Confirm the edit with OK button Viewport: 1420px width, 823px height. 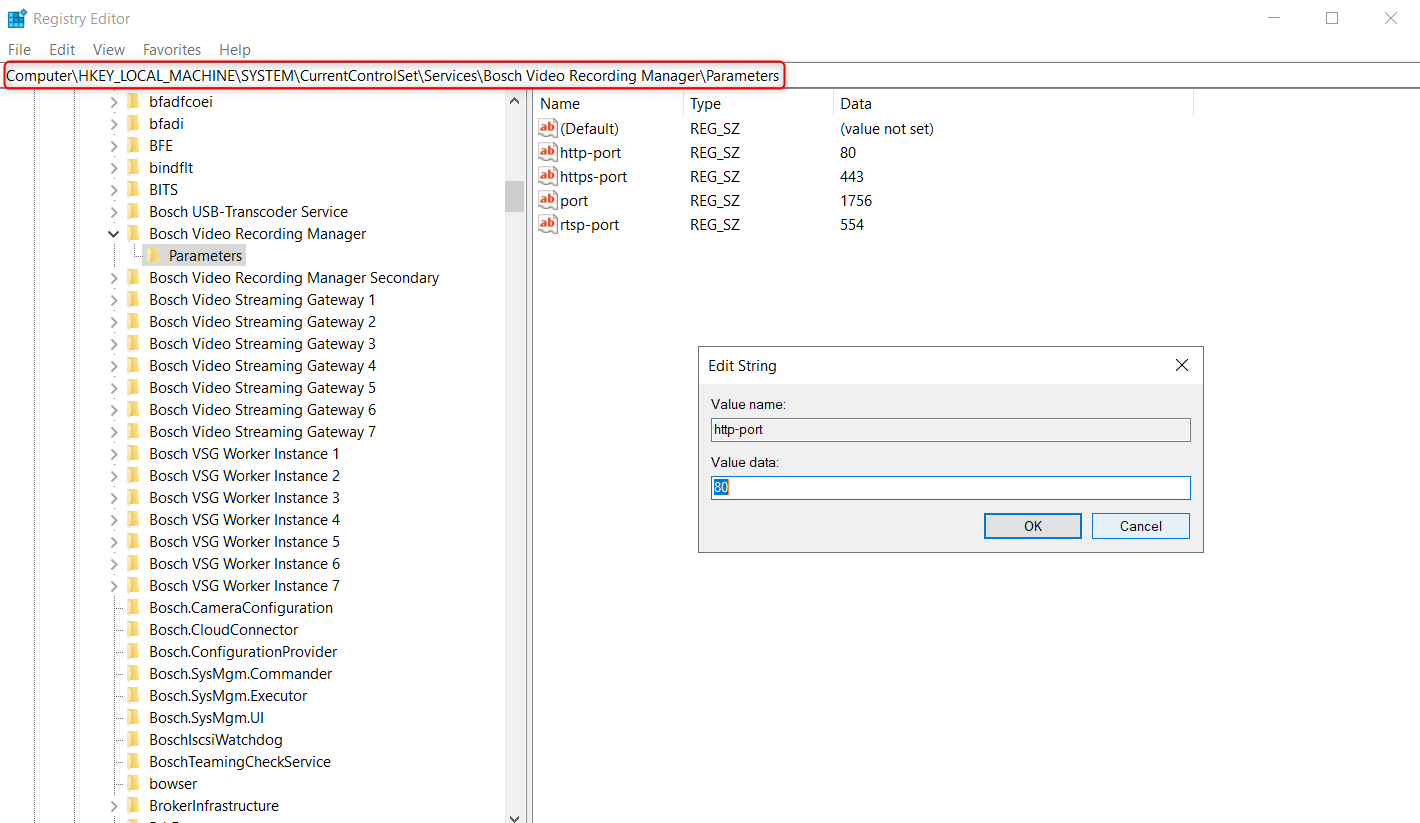pos(1033,526)
